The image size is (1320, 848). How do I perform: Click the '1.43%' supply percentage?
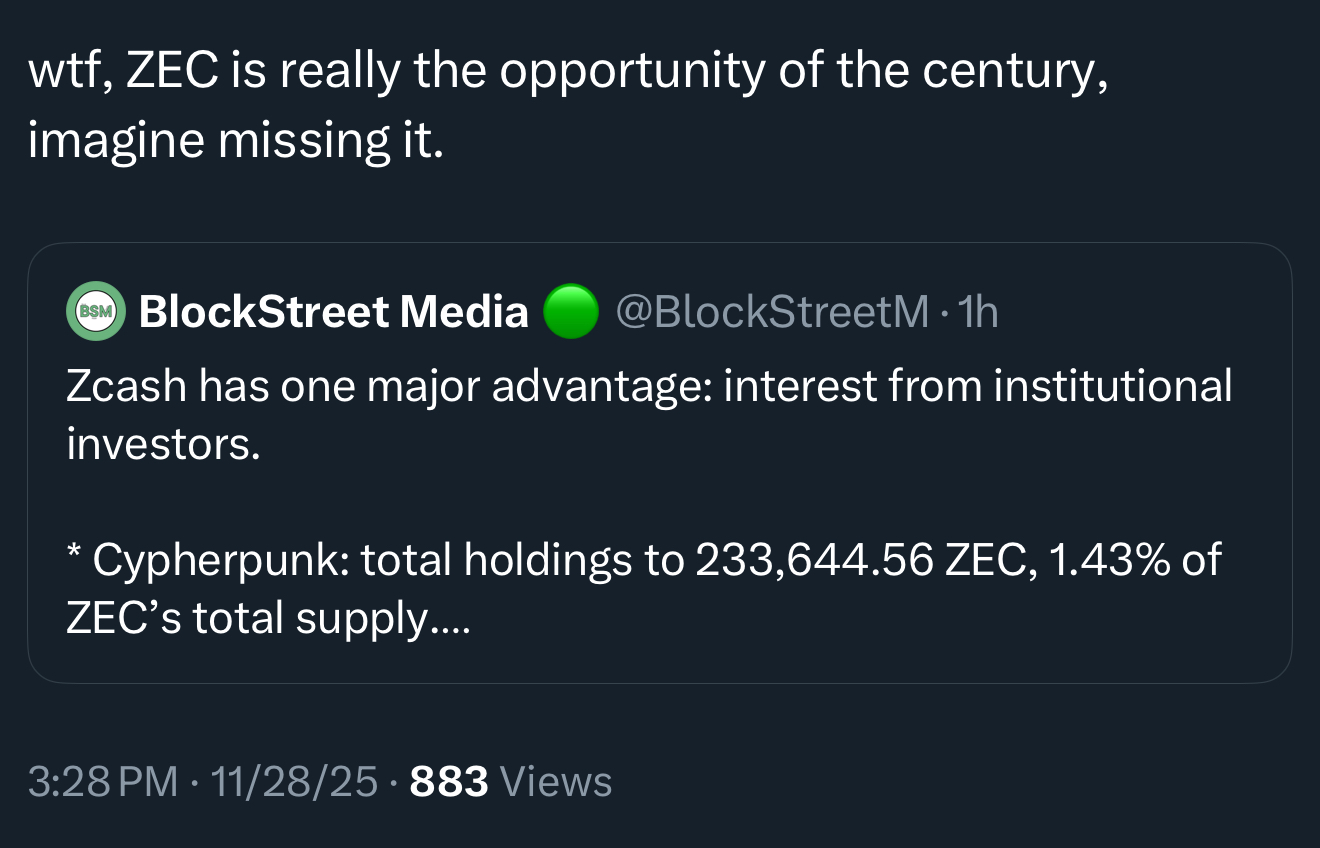(1095, 560)
